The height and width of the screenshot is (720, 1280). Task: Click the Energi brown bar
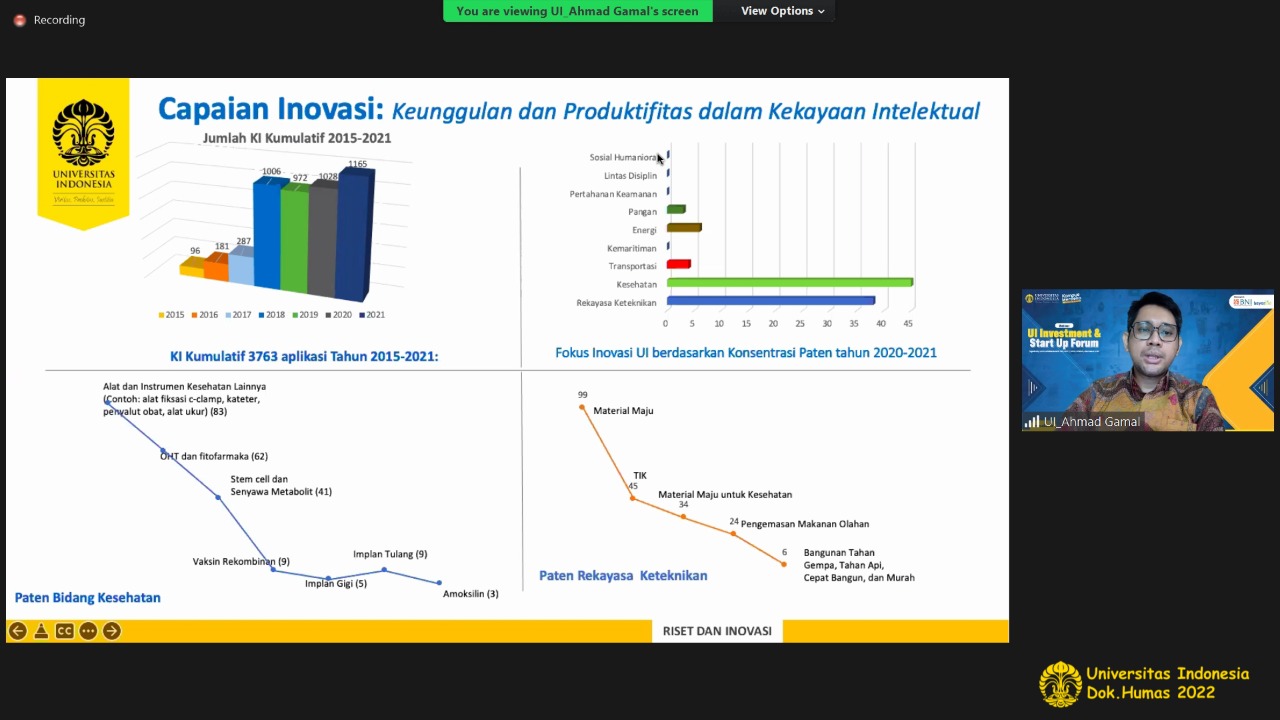[684, 228]
